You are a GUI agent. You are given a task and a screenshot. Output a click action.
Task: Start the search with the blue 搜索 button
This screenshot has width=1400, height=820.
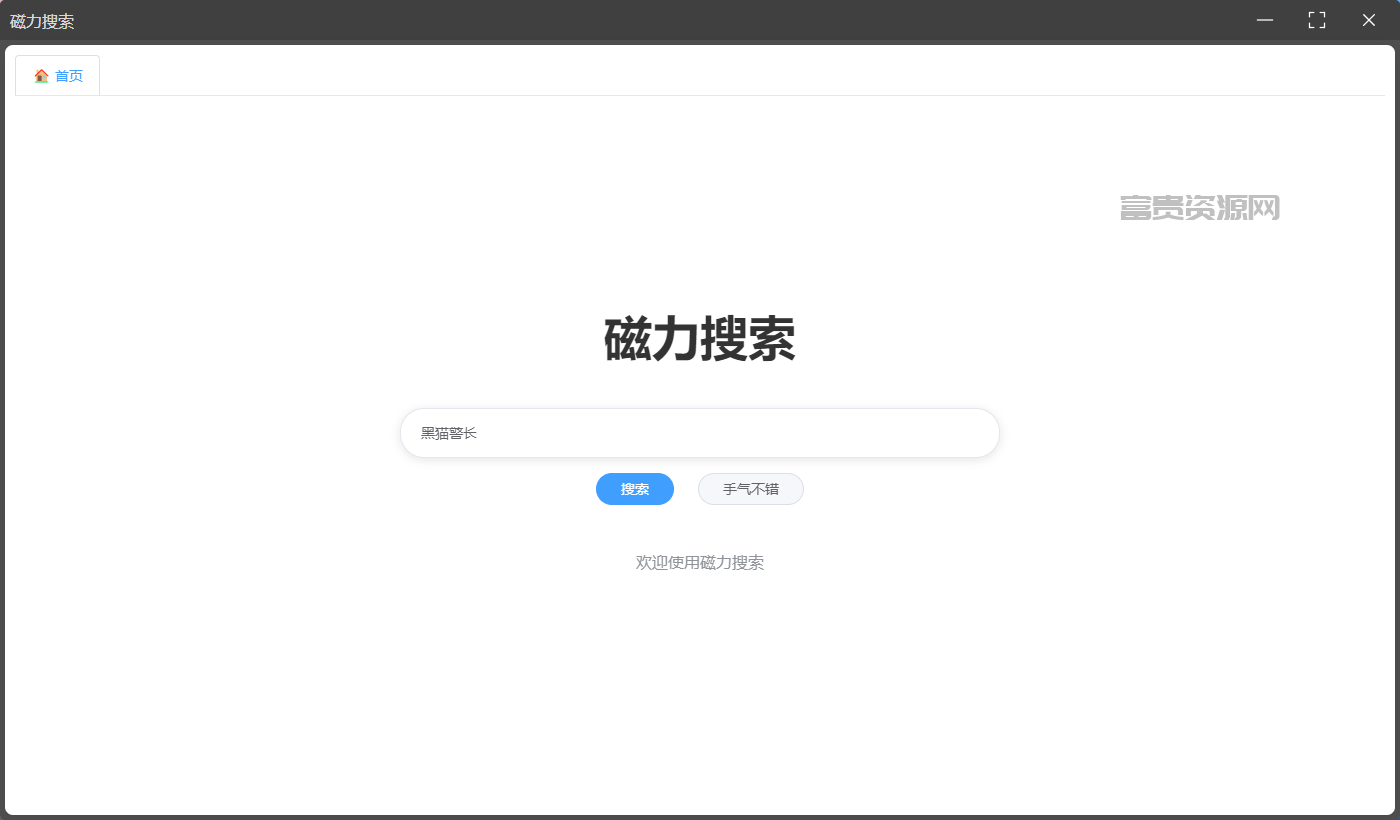(635, 489)
